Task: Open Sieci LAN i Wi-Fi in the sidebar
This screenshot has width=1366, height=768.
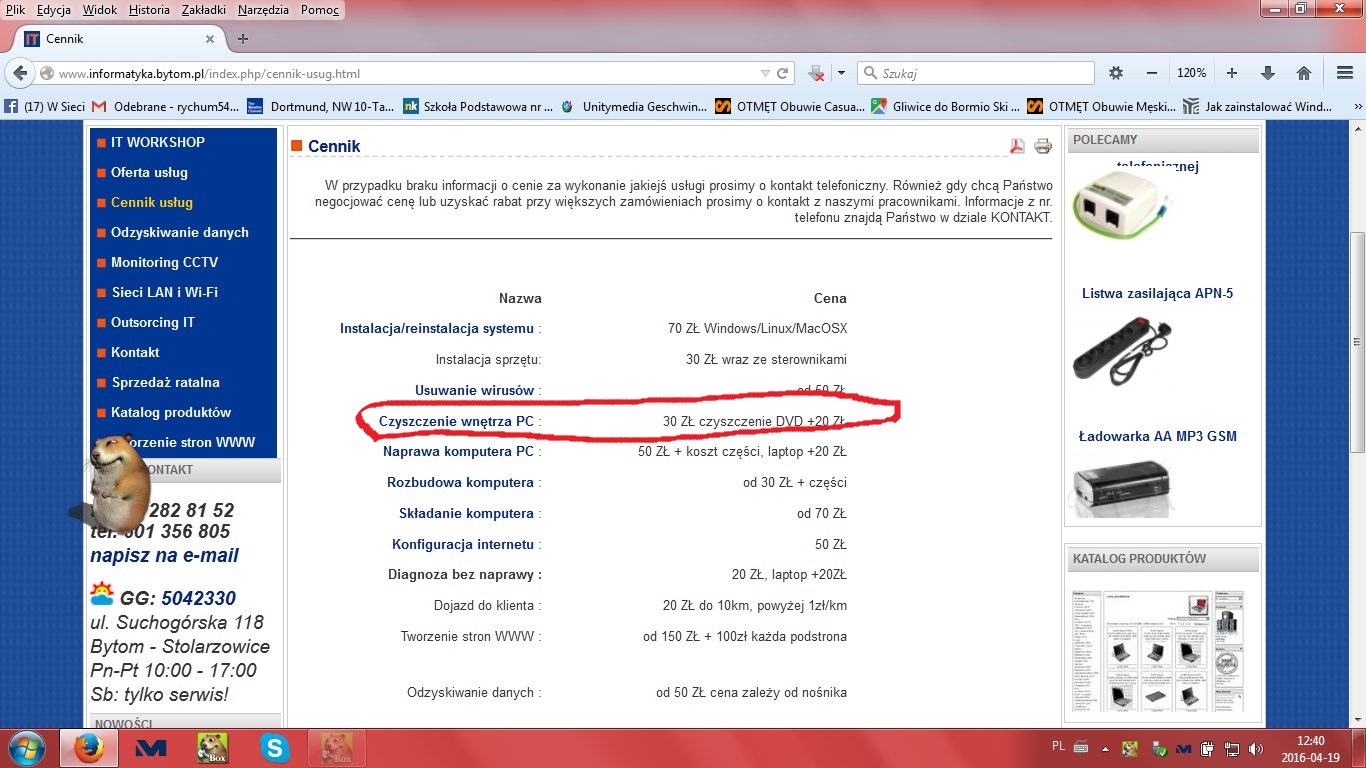Action: point(164,292)
